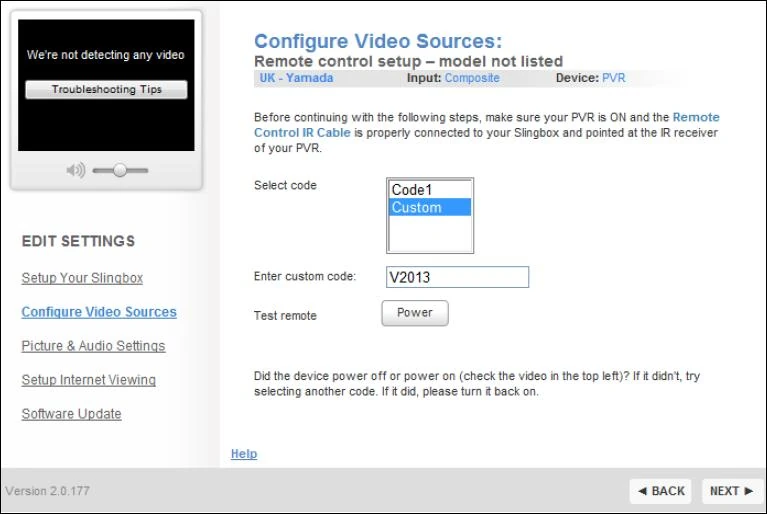This screenshot has width=767, height=514.
Task: Open Configure Video Sources settings
Action: (x=99, y=312)
